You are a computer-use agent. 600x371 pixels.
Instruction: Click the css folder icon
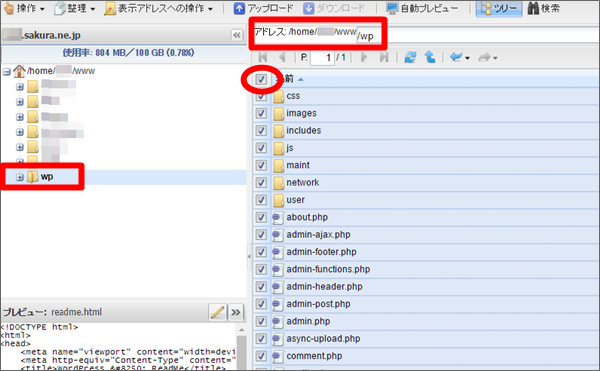coord(279,96)
